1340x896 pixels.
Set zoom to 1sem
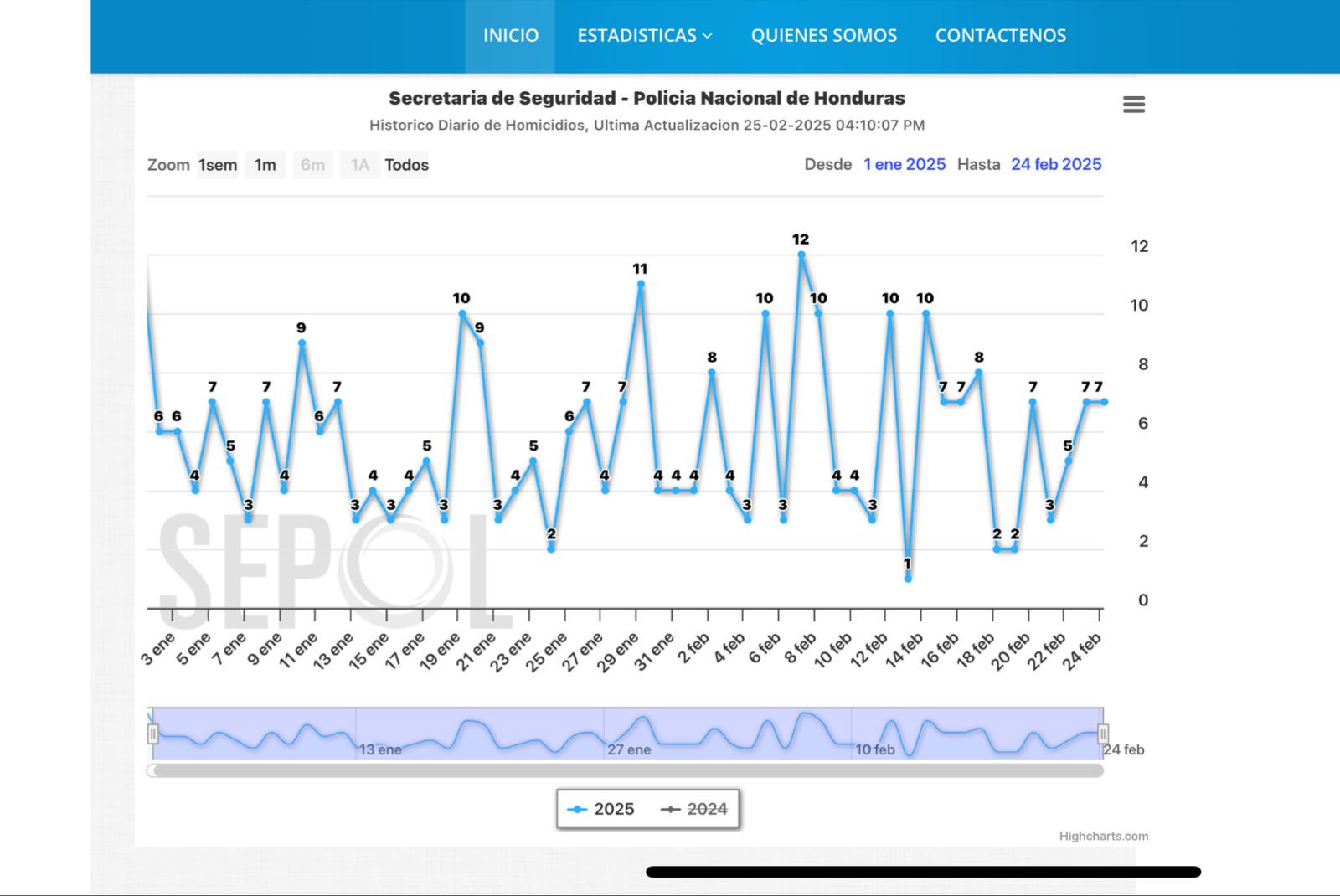218,165
